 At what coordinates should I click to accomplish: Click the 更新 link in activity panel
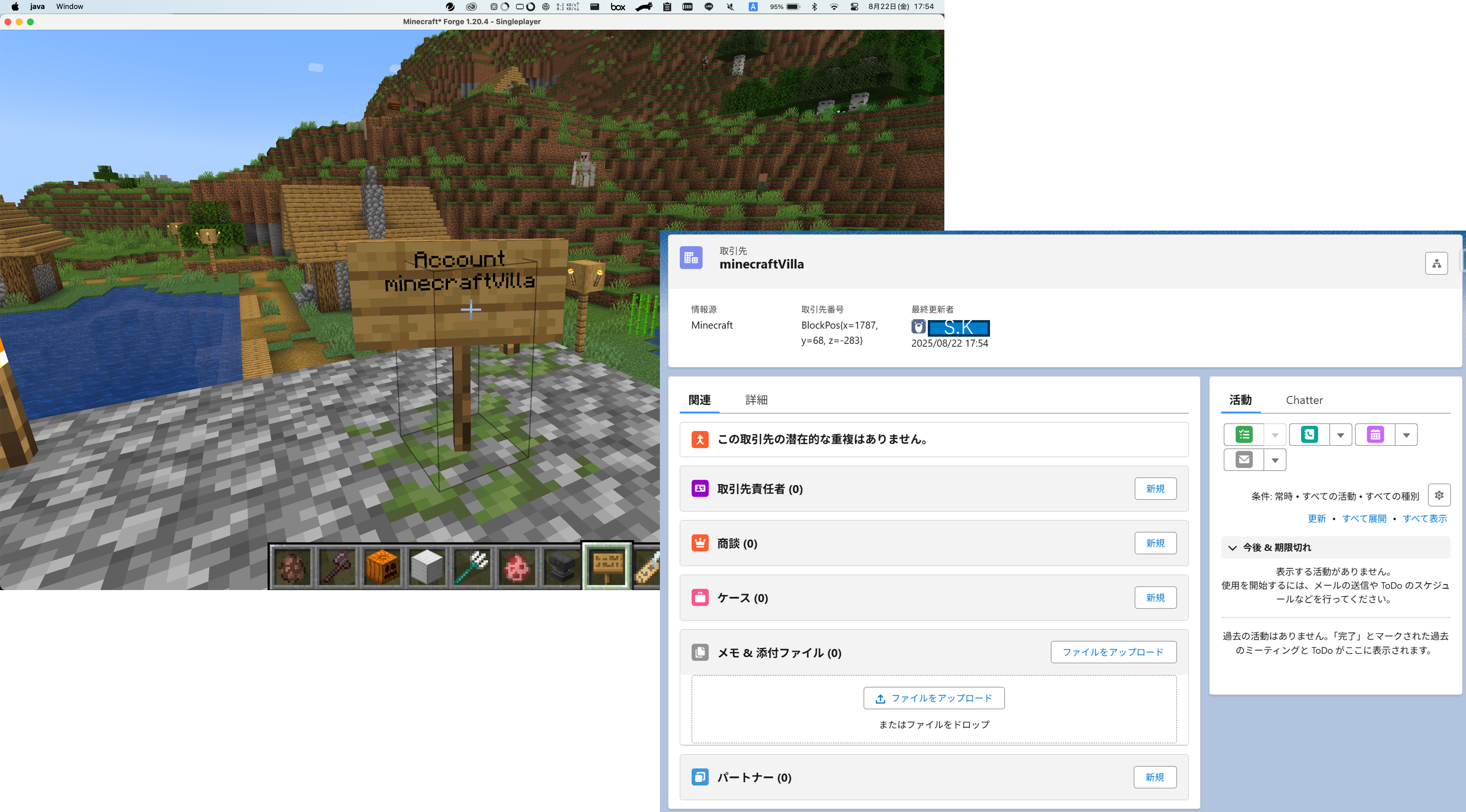click(1317, 519)
